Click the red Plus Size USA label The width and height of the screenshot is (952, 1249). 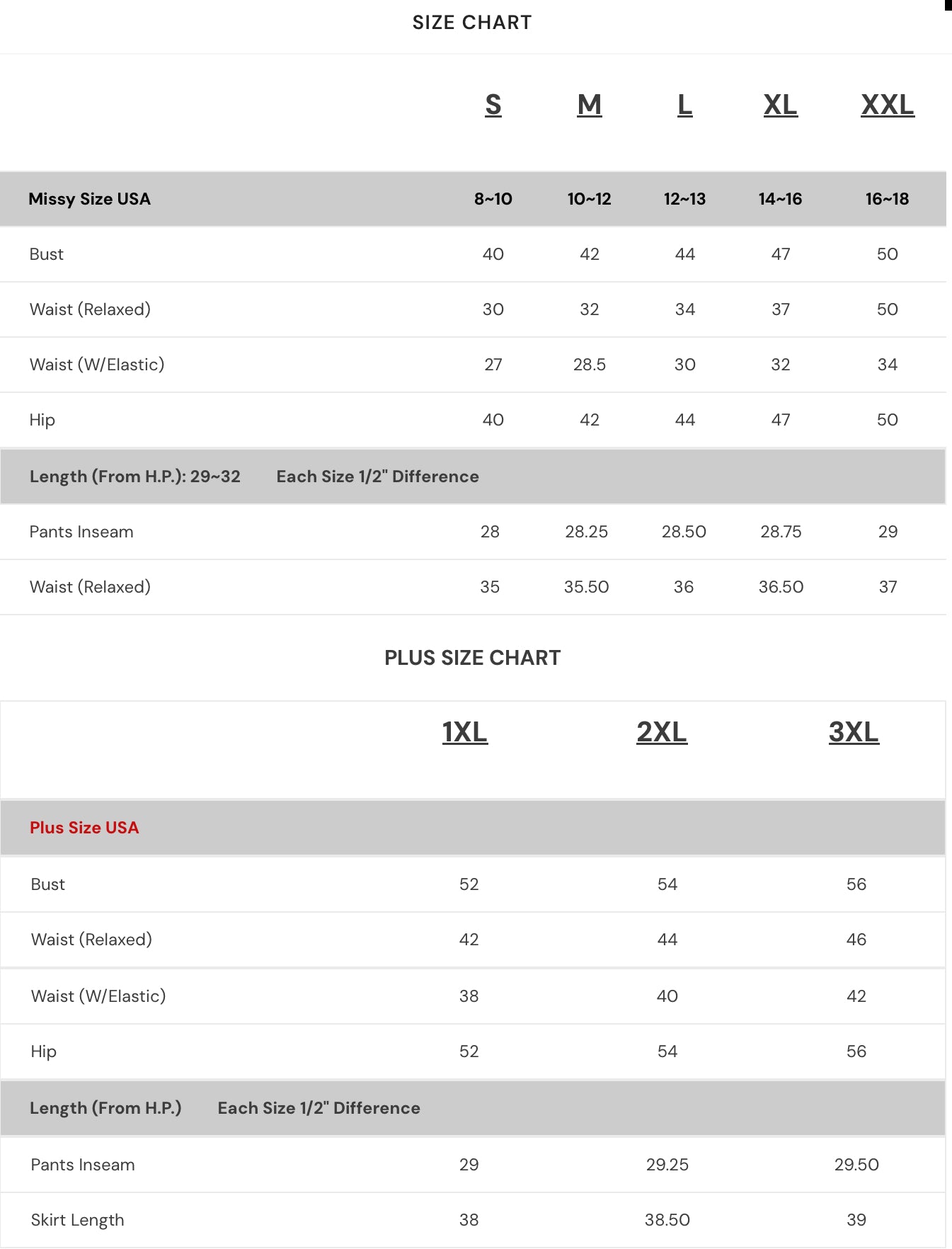tap(84, 828)
